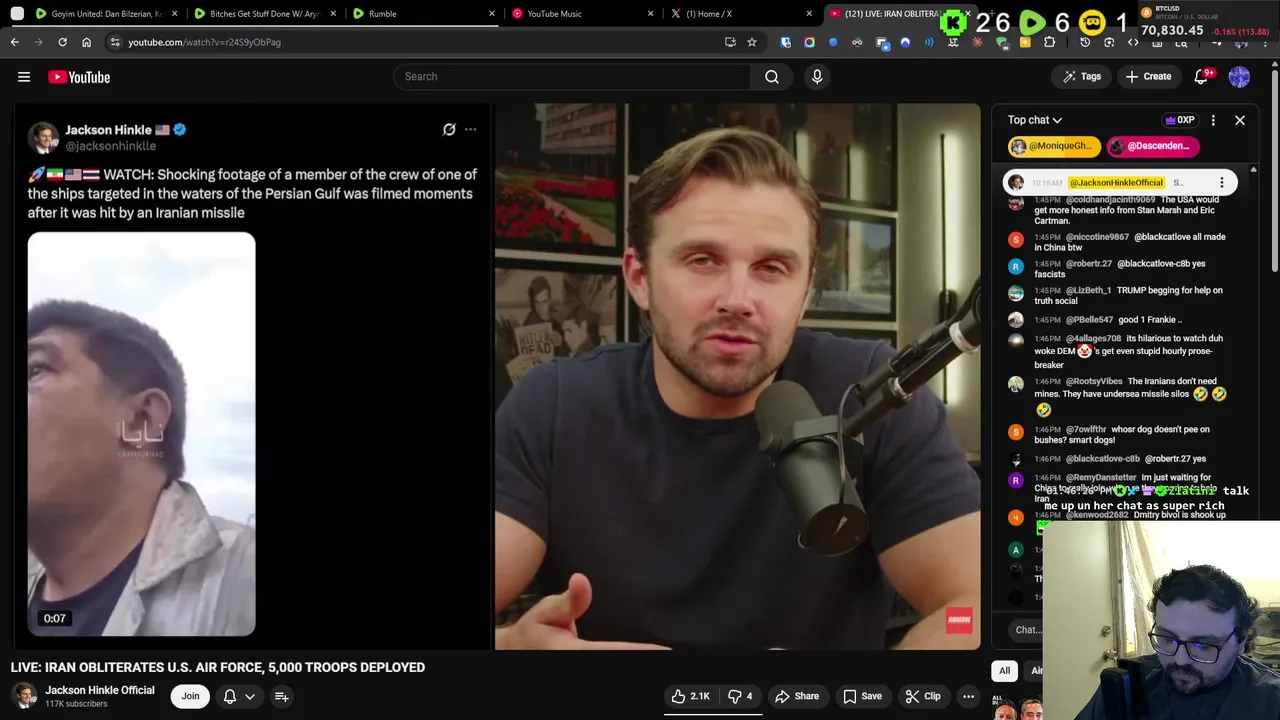The image size is (1280, 720).
Task: Open the 0XP crown points badge
Action: click(1180, 120)
